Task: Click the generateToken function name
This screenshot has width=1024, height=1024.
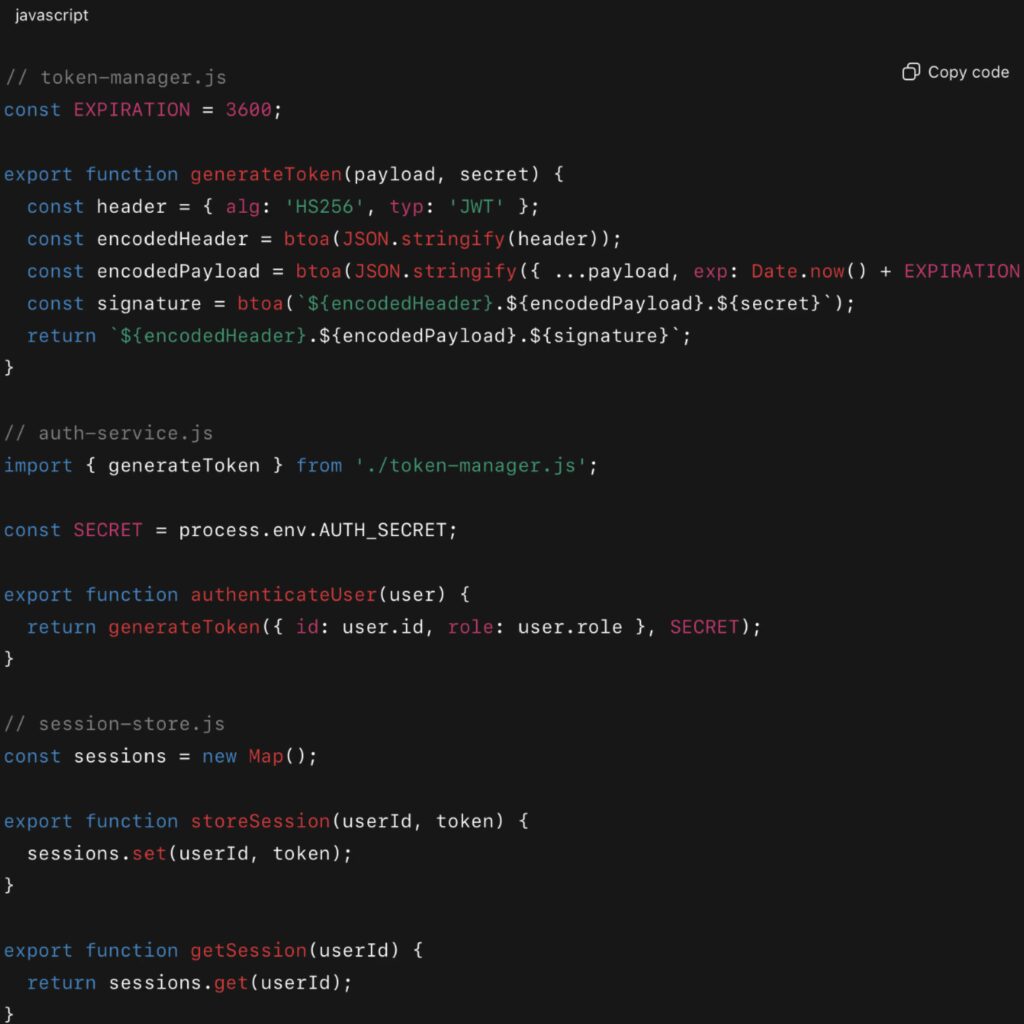Action: tap(265, 174)
